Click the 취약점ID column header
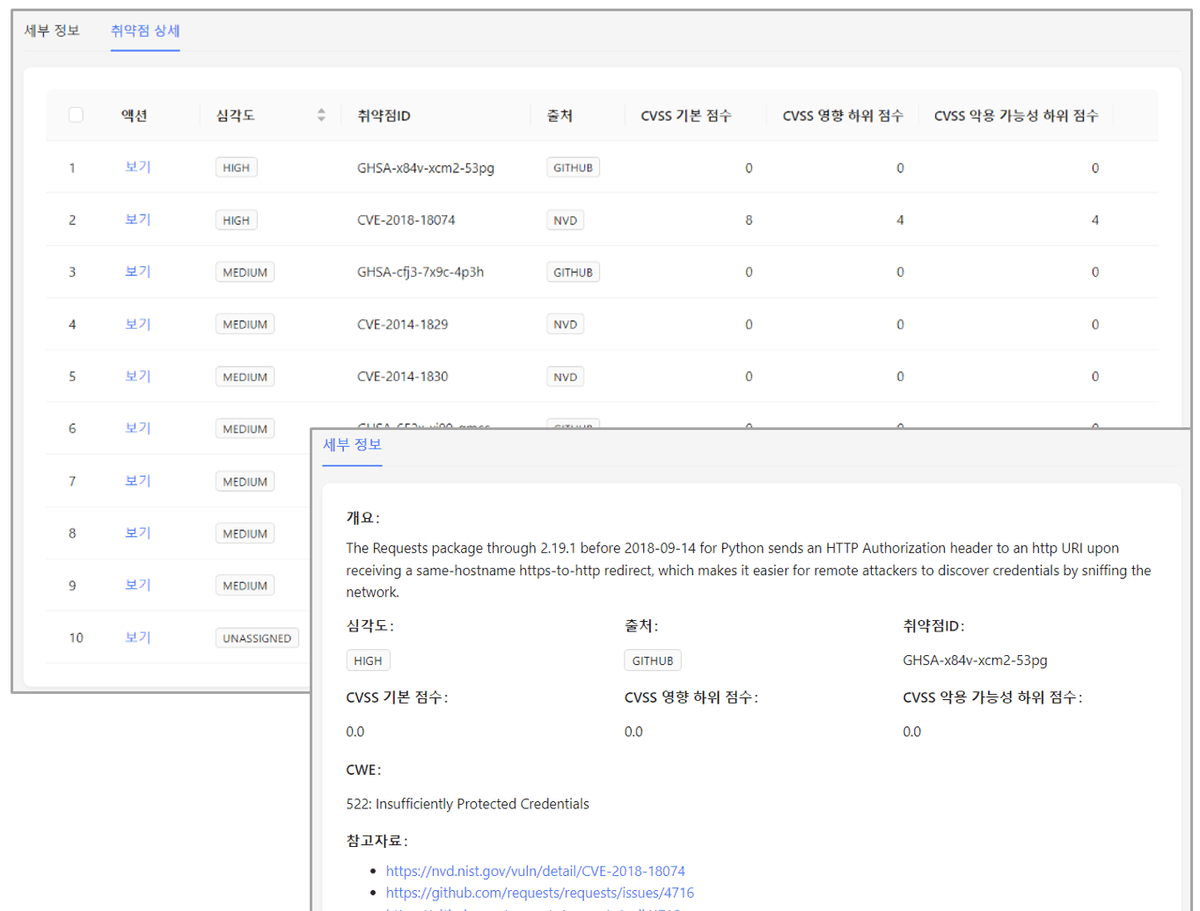Screen dimensions: 1200x911 click(384, 116)
